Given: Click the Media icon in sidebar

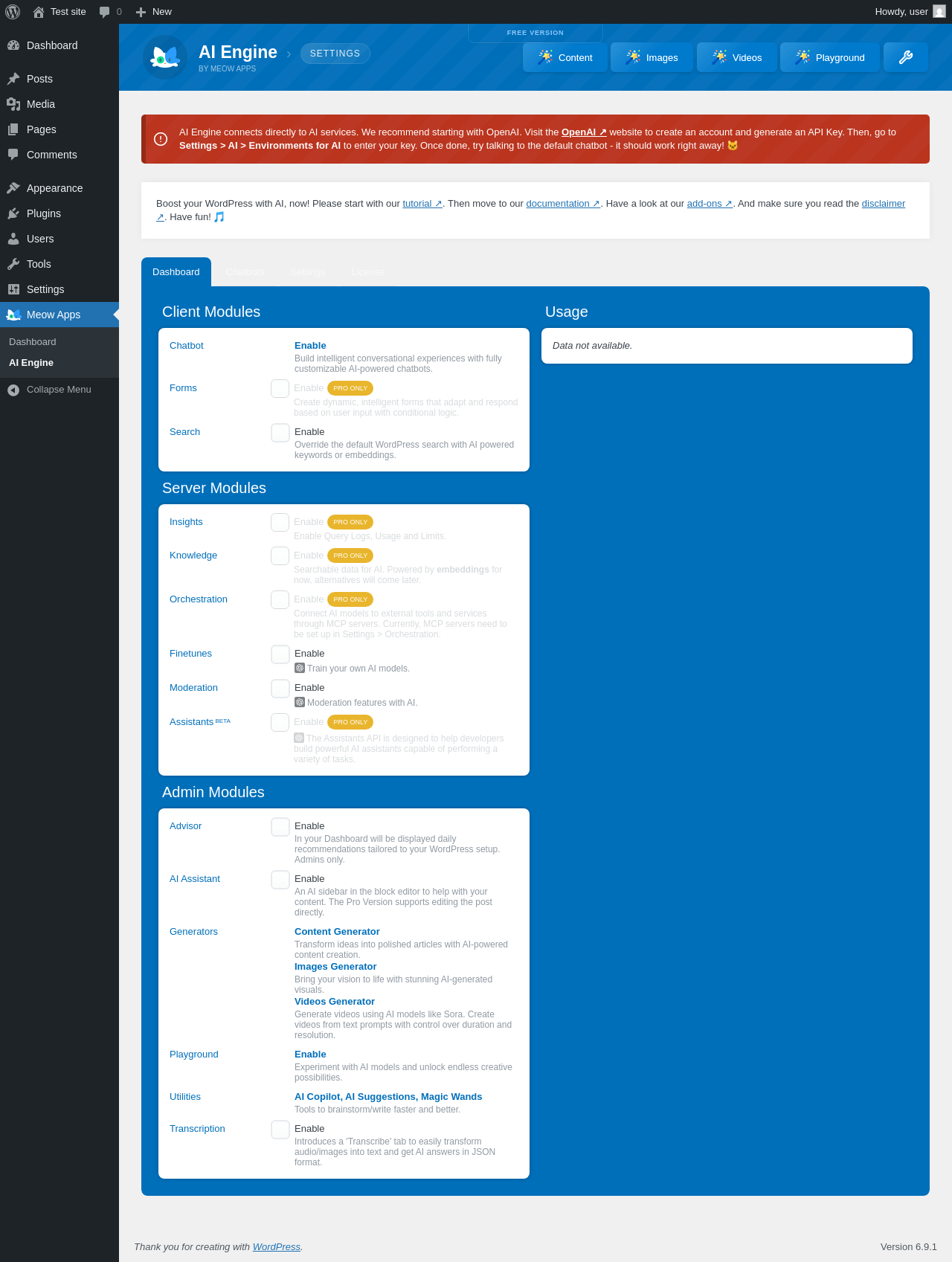Looking at the screenshot, I should tap(13, 104).
